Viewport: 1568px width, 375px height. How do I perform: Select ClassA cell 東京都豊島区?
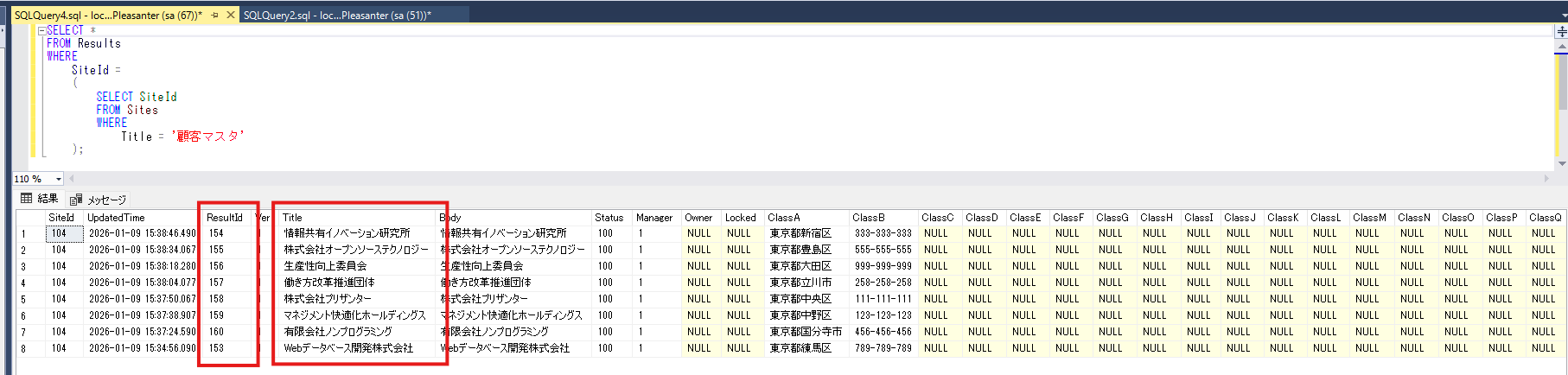(806, 250)
